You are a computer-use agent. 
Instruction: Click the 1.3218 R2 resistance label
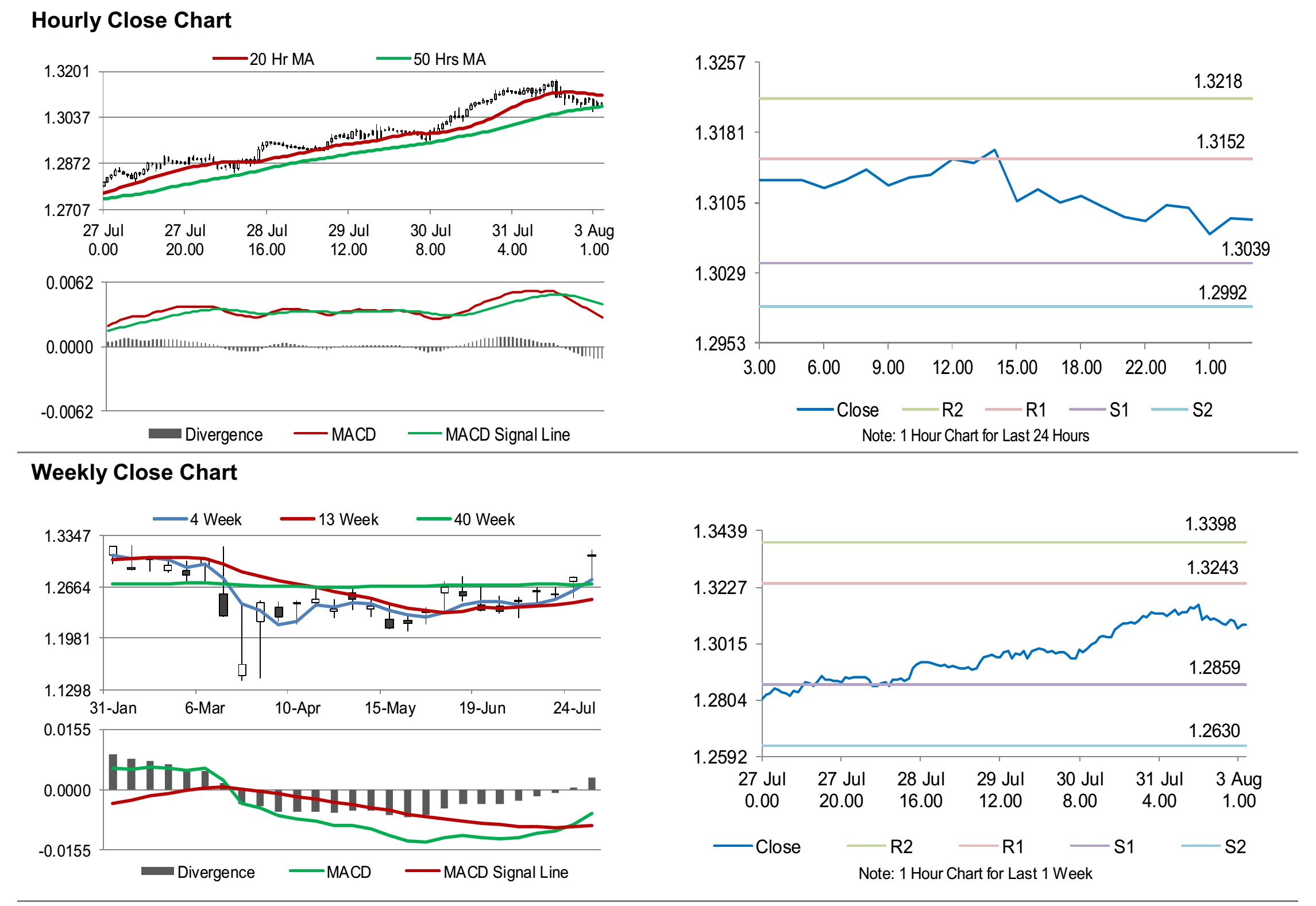click(x=1218, y=82)
